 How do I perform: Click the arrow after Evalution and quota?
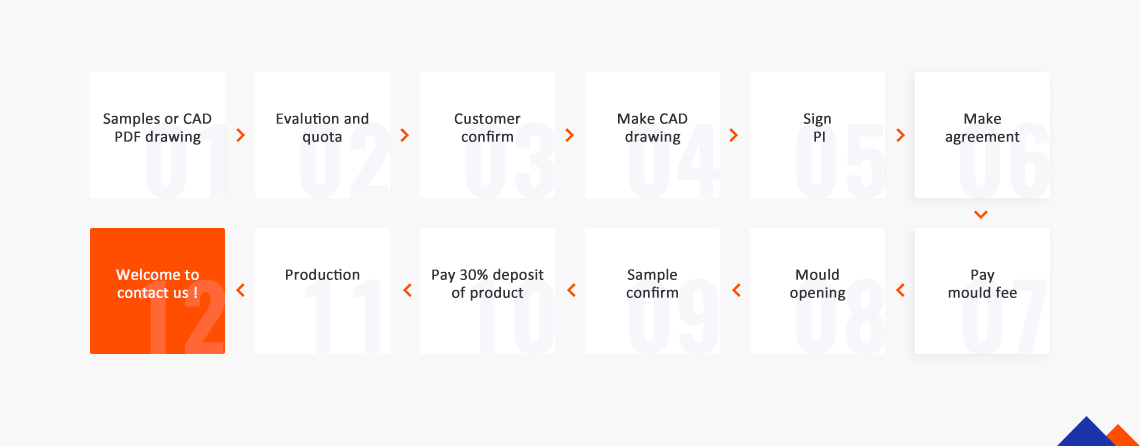point(405,135)
